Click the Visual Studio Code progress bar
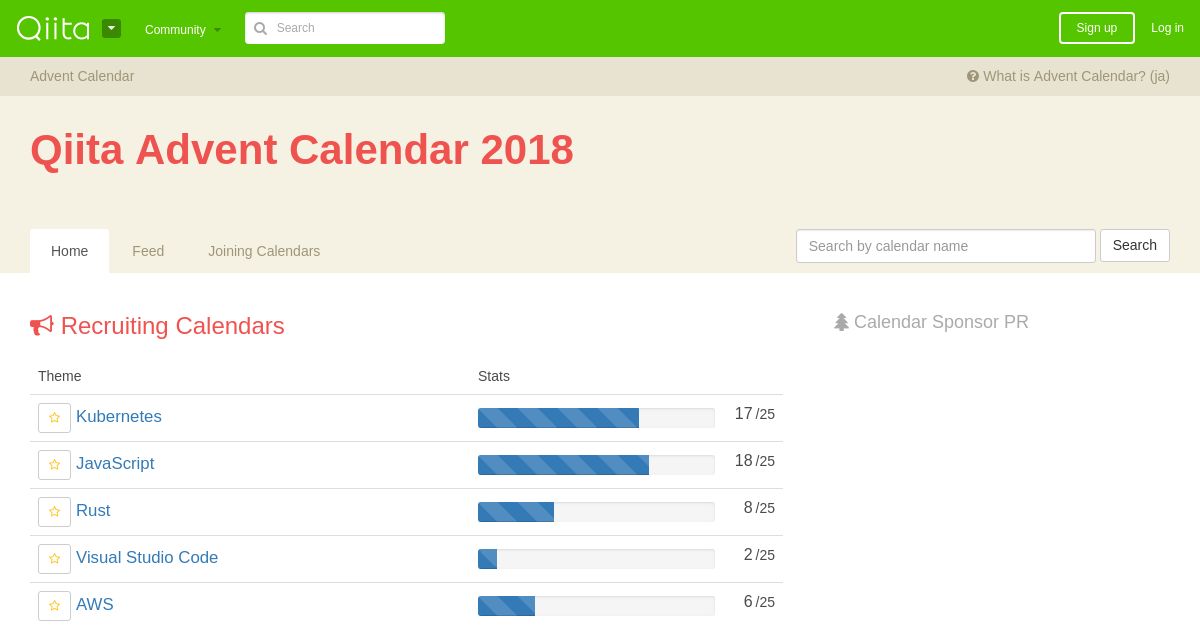 pos(596,559)
